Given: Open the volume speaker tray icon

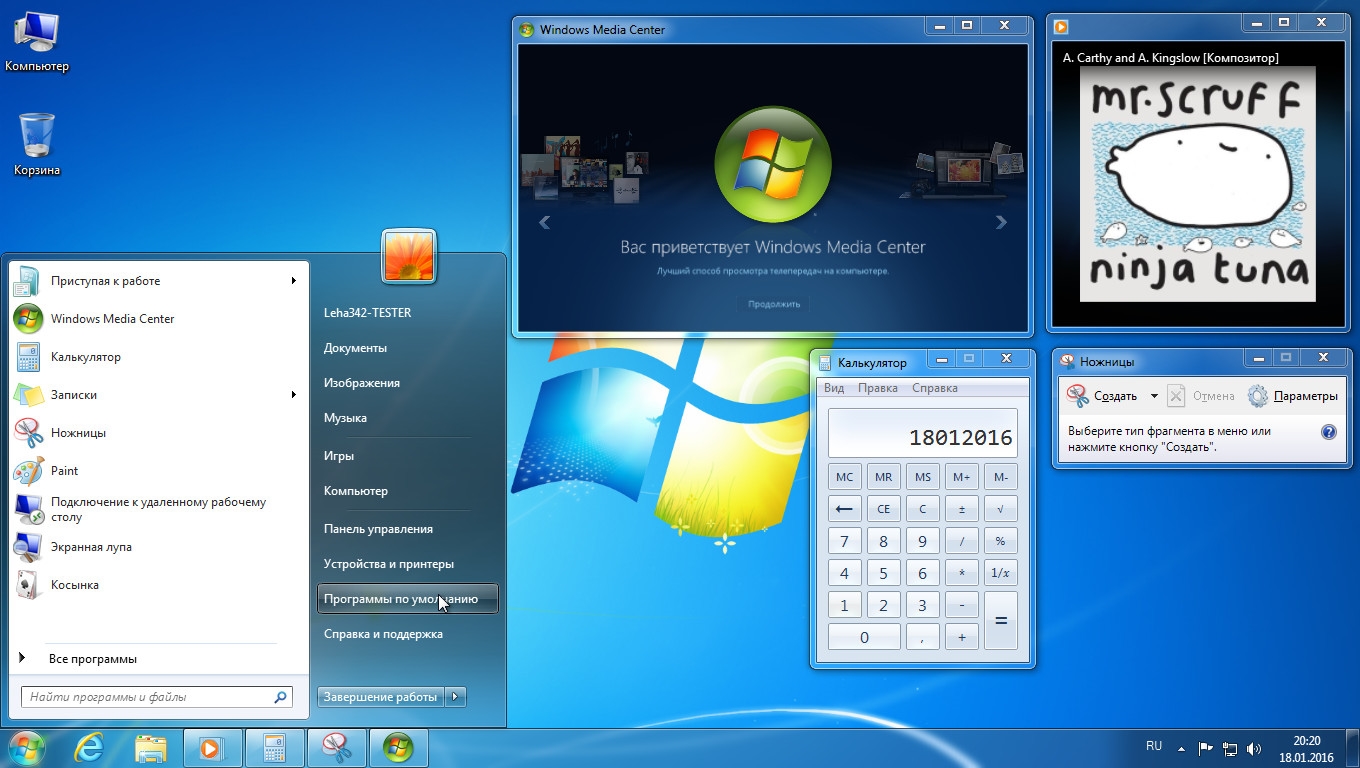Looking at the screenshot, I should (x=1254, y=748).
